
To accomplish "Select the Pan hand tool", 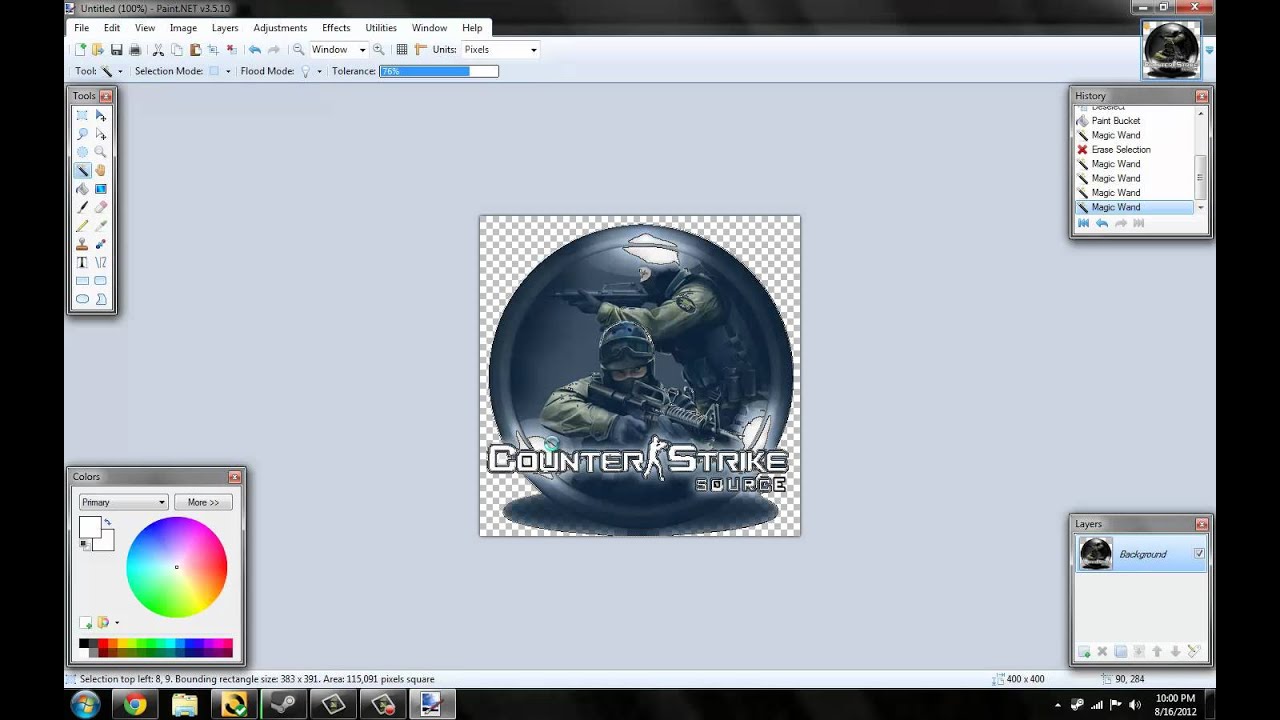I will 100,170.
